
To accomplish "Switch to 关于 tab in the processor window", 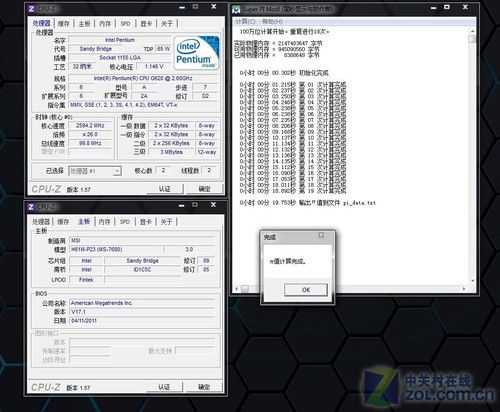I will [x=167, y=24].
